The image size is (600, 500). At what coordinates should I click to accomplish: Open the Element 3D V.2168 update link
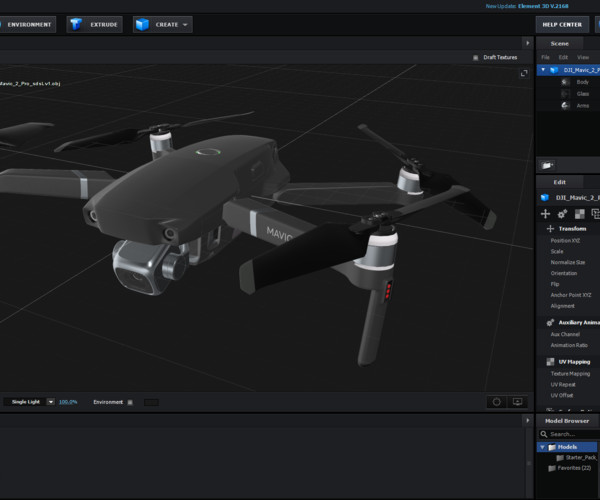(543, 6)
